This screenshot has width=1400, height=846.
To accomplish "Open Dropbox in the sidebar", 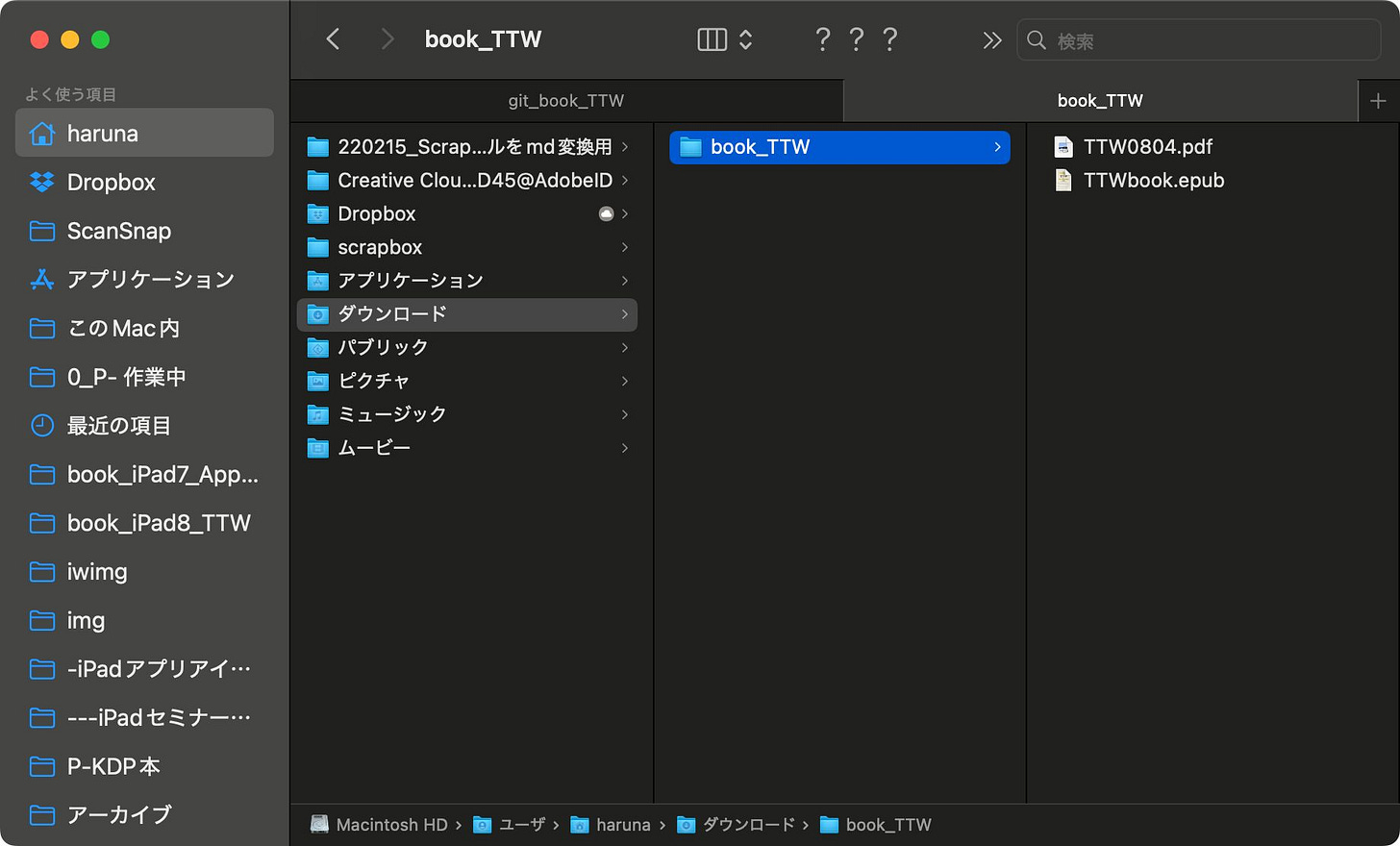I will (144, 182).
